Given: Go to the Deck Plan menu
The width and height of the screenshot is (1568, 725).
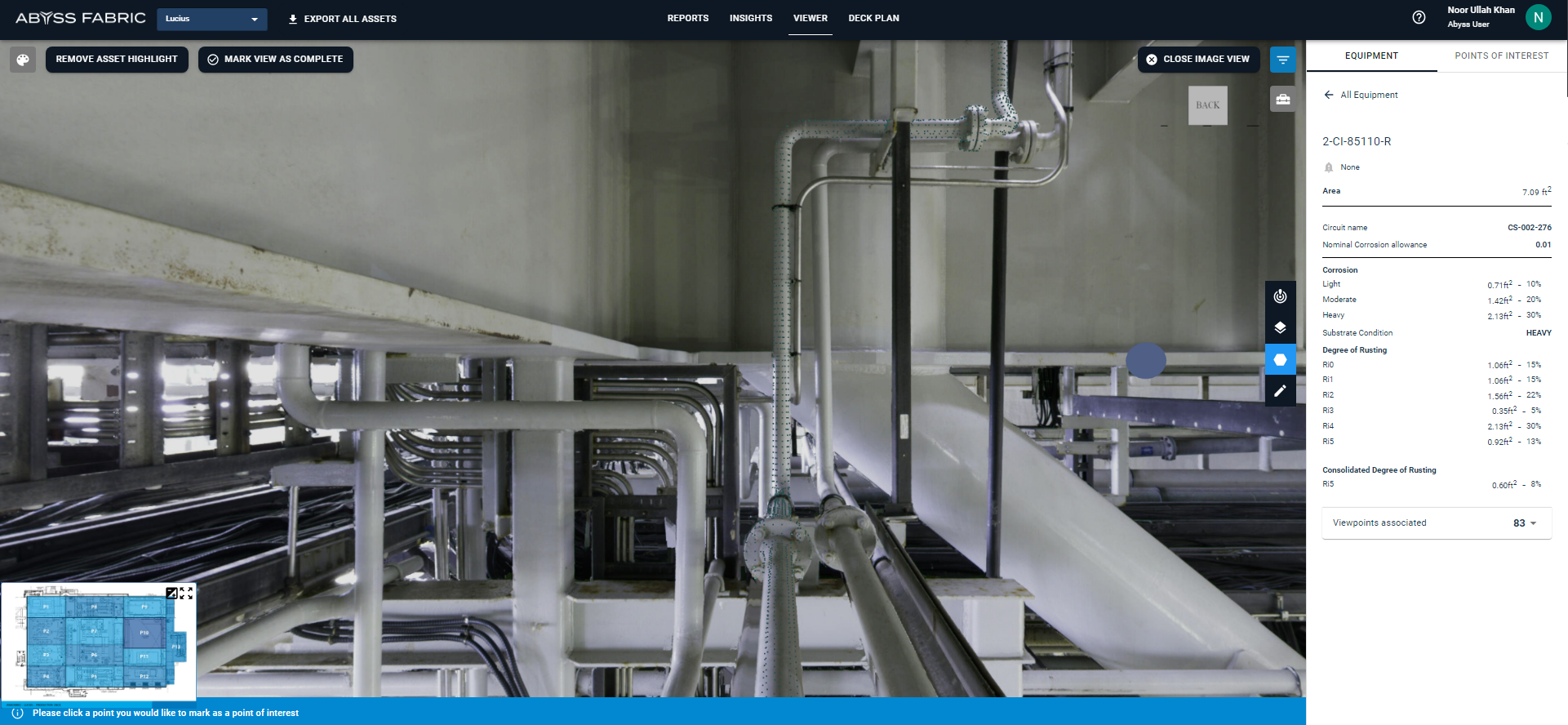Looking at the screenshot, I should [x=873, y=18].
